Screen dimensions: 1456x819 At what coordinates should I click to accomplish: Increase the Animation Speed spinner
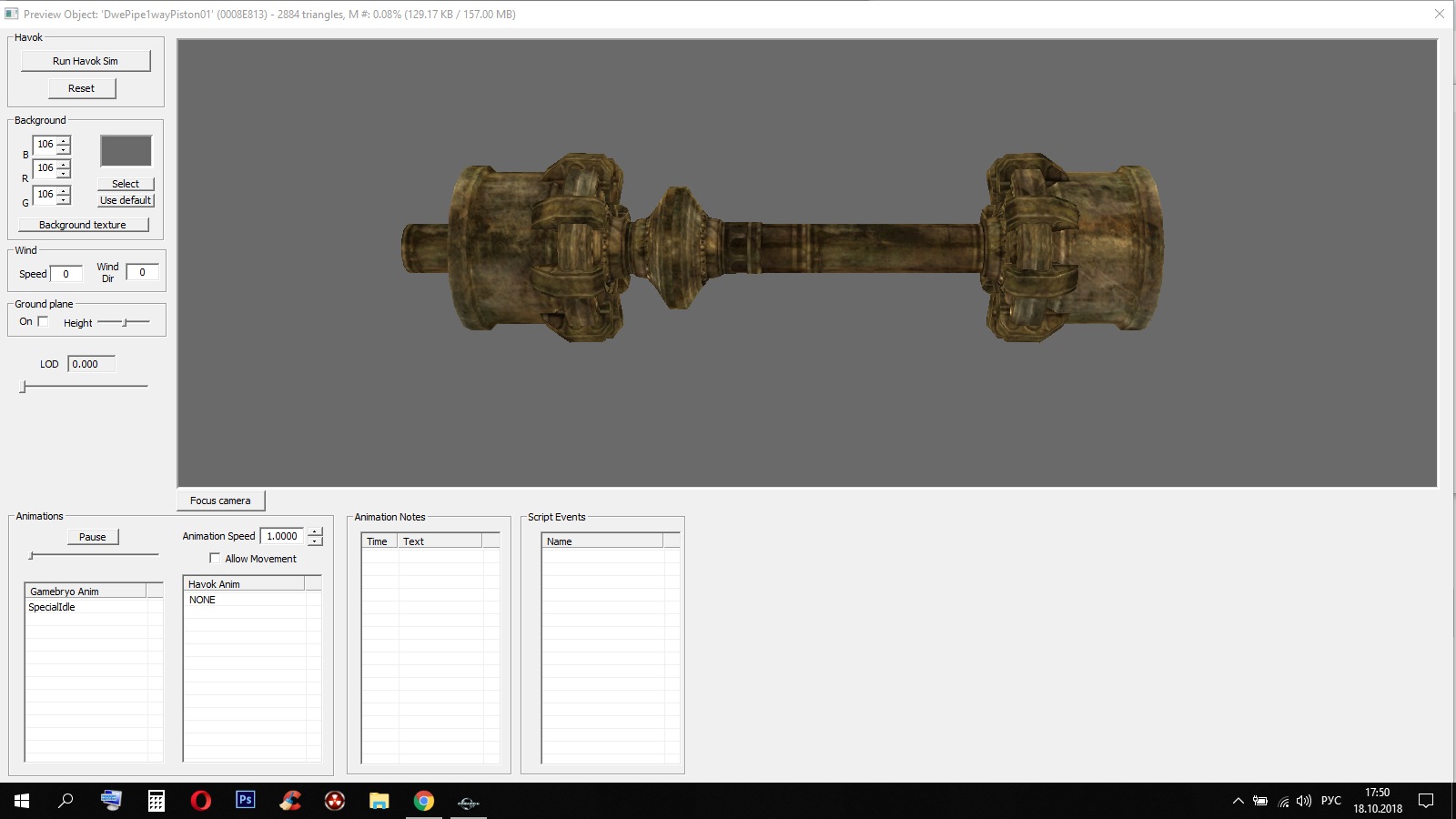315,531
